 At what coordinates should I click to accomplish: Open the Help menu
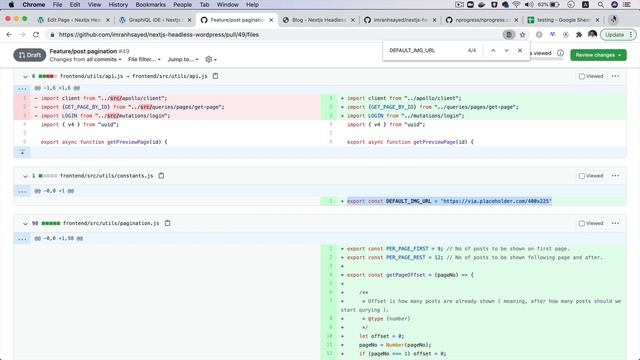point(252,5)
